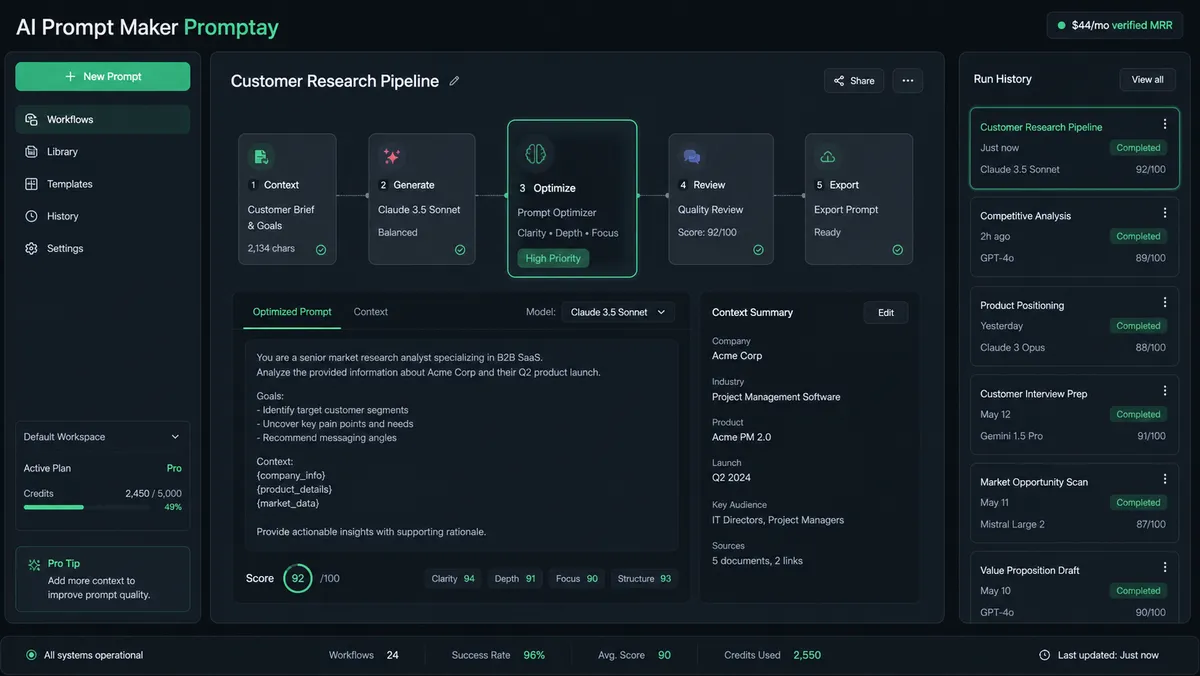The height and width of the screenshot is (676, 1200).
Task: Edit pipeline title with pencil icon
Action: [454, 81]
